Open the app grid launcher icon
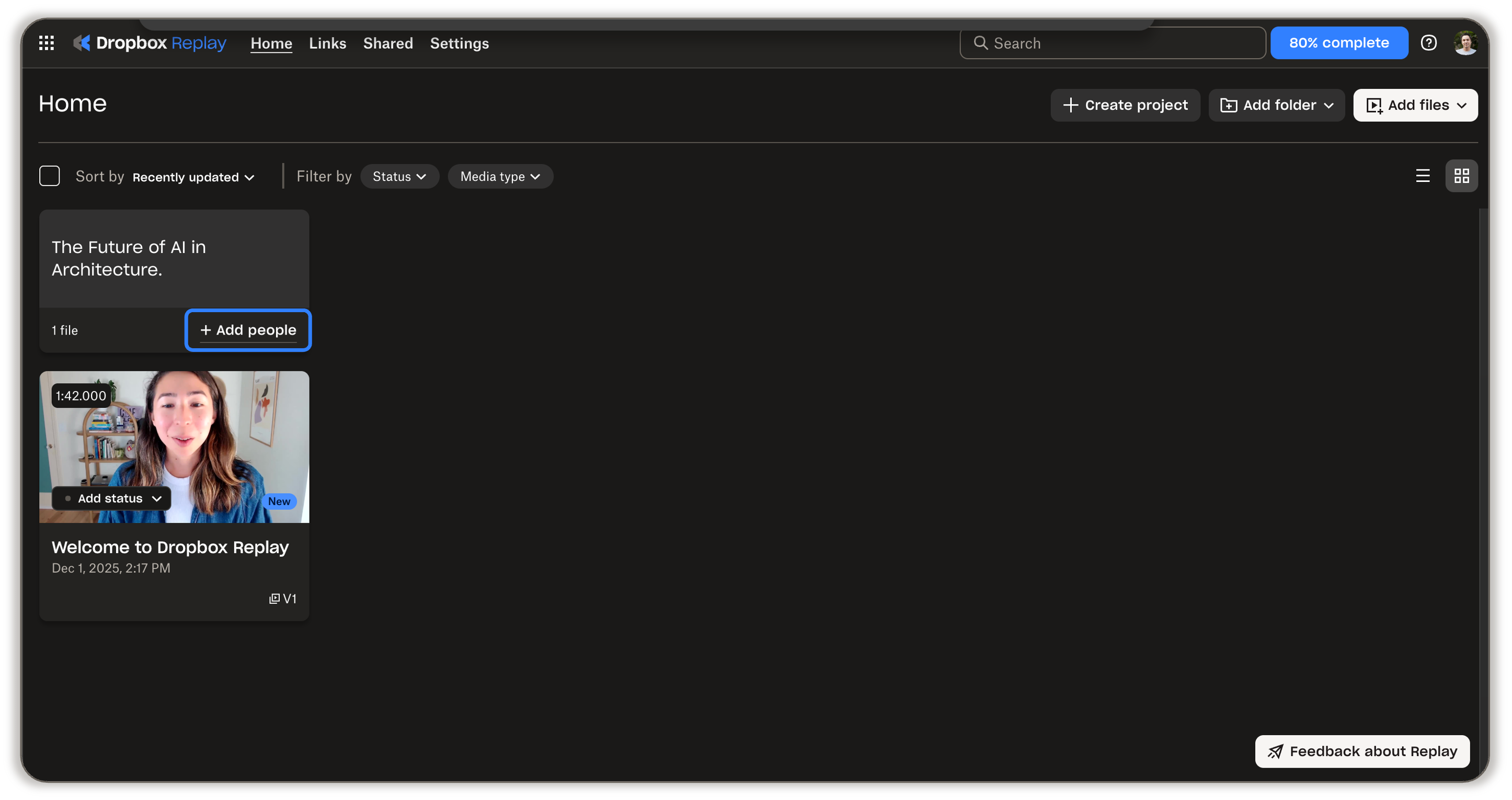Viewport: 1512px width, 800px height. [47, 43]
